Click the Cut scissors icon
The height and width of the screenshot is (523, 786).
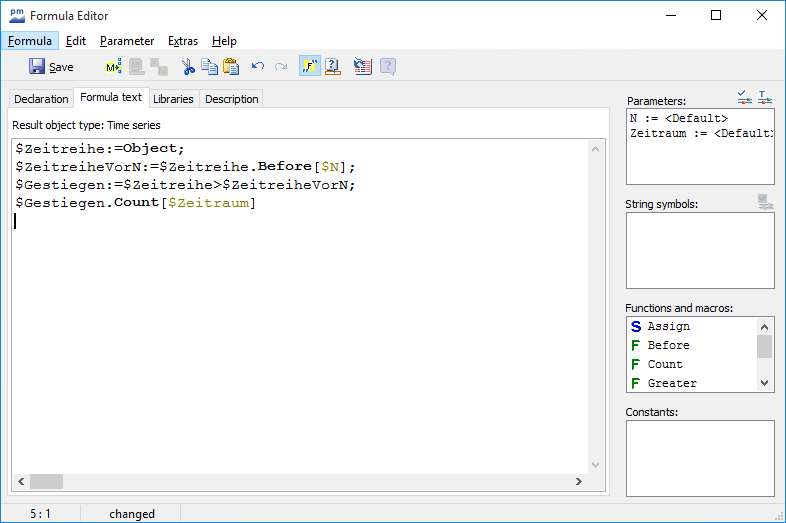pyautogui.click(x=187, y=67)
